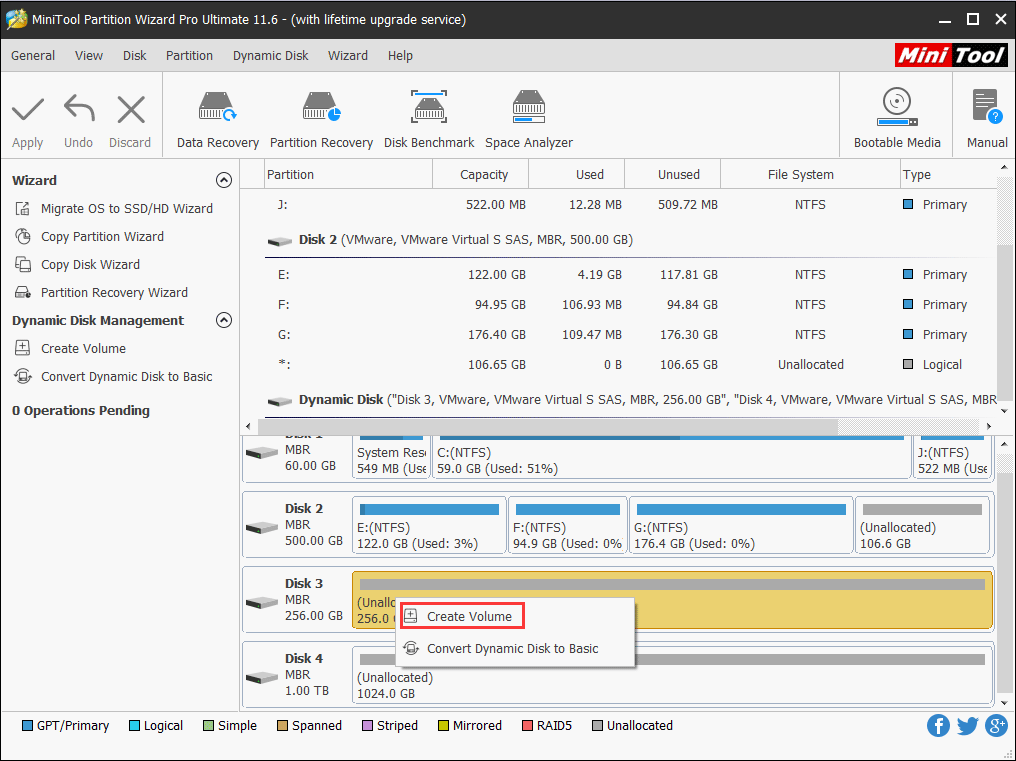
Task: Collapse the Wizard sidebar section
Action: coord(224,180)
